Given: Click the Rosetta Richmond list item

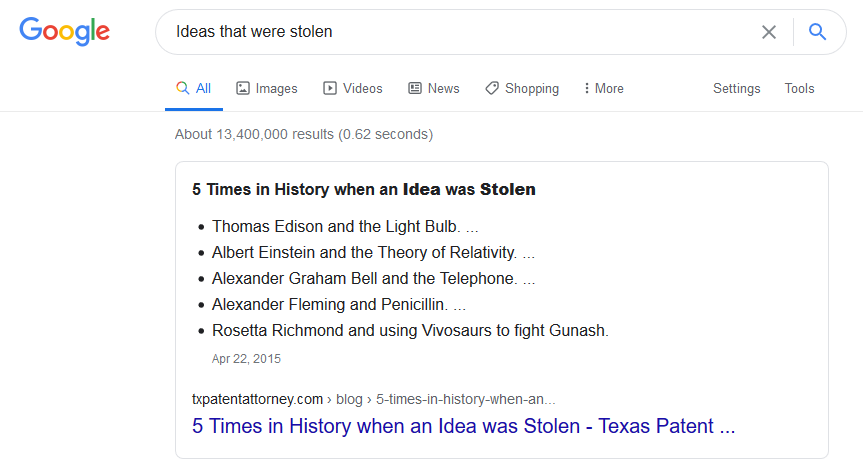Looking at the screenshot, I should (410, 330).
